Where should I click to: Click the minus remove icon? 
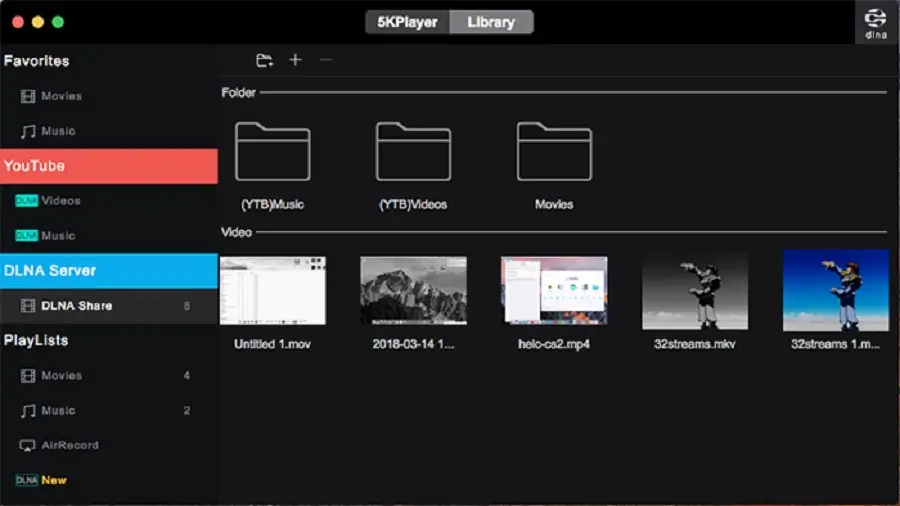click(326, 60)
